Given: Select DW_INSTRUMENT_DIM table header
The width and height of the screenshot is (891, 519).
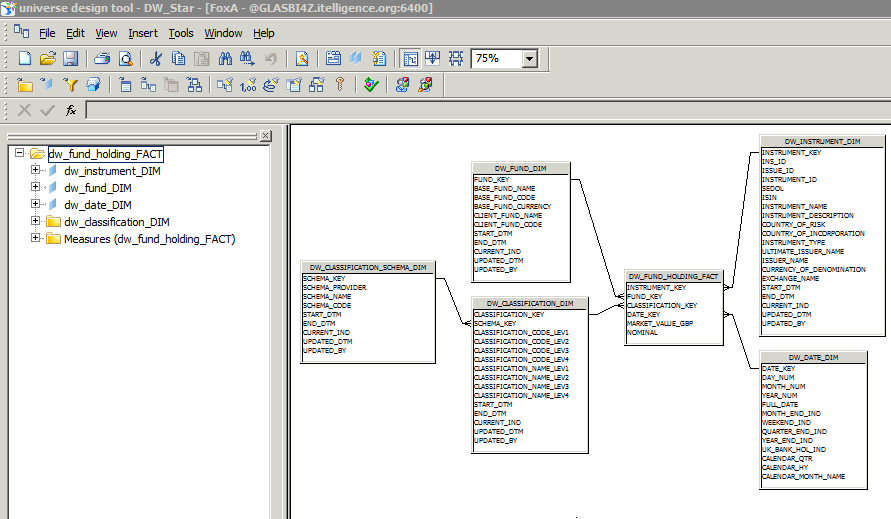Looking at the screenshot, I should 822,142.
